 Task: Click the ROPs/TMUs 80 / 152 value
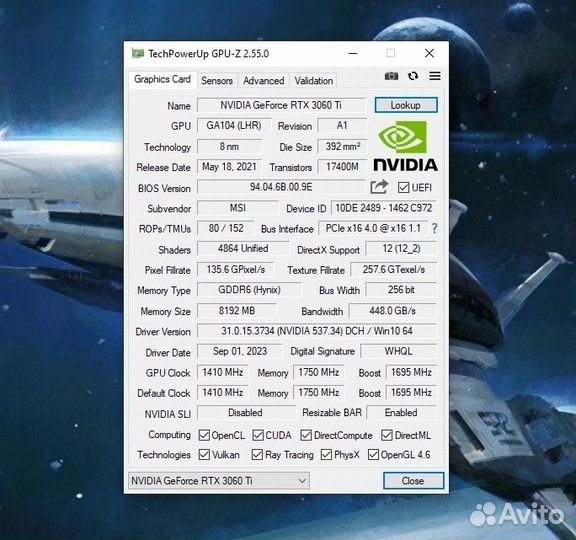pos(226,228)
